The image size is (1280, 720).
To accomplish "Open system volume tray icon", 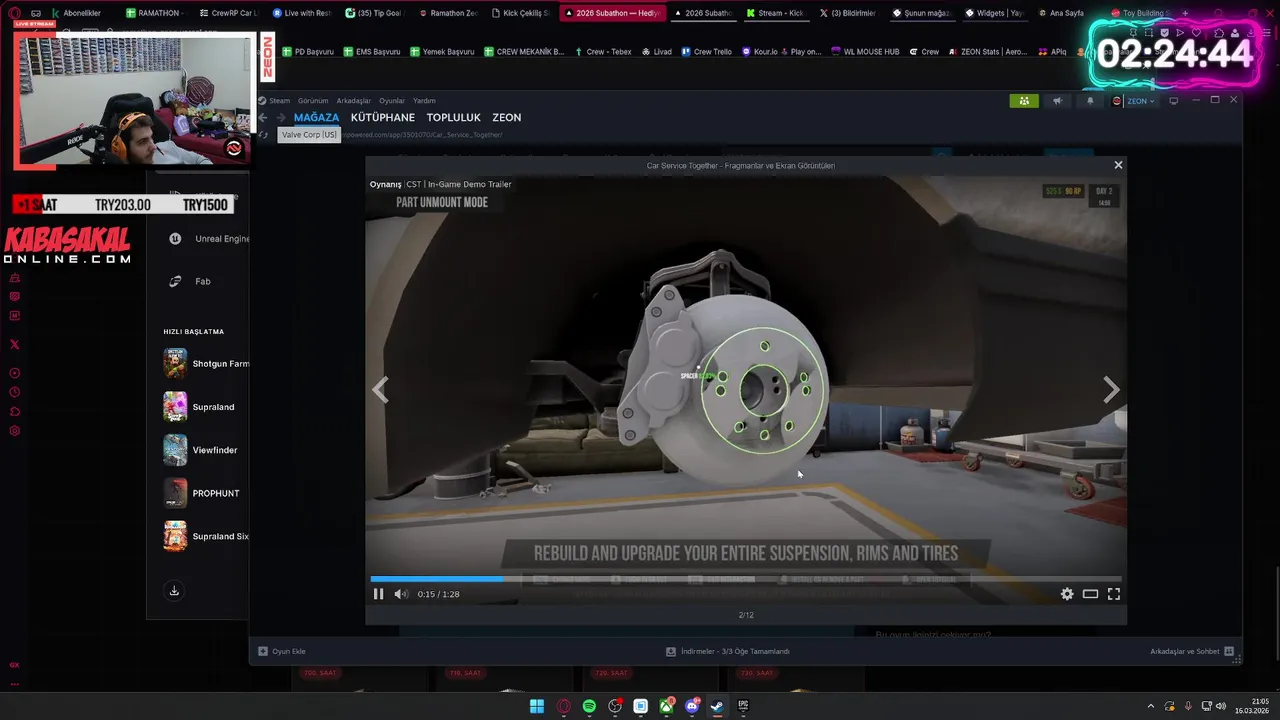I will (1220, 706).
